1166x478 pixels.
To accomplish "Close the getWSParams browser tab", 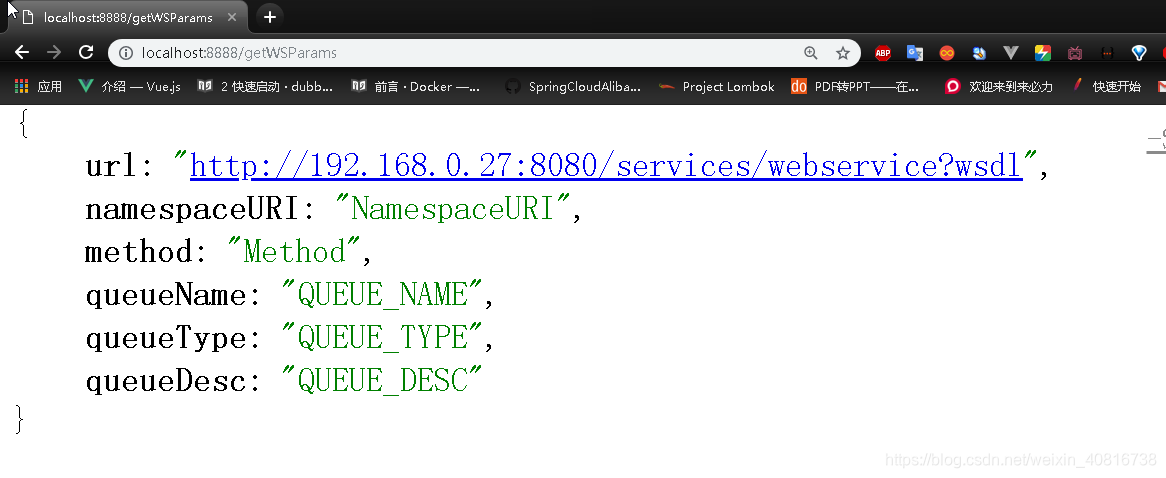I will [x=232, y=17].
